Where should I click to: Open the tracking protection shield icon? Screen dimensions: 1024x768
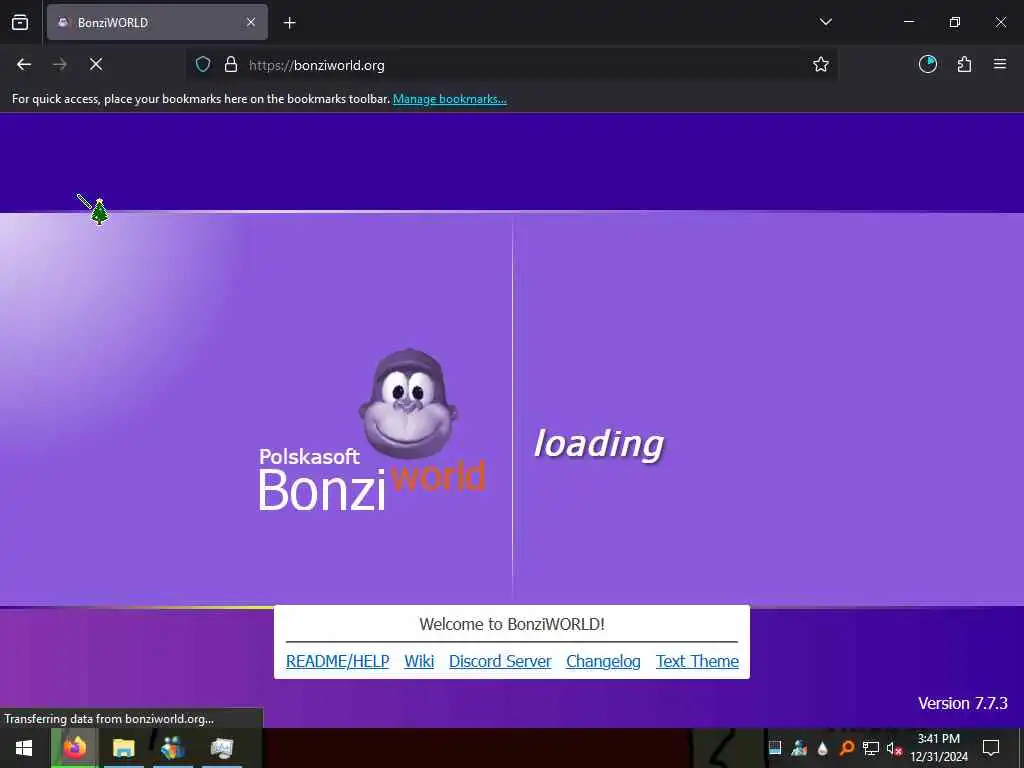click(x=203, y=65)
